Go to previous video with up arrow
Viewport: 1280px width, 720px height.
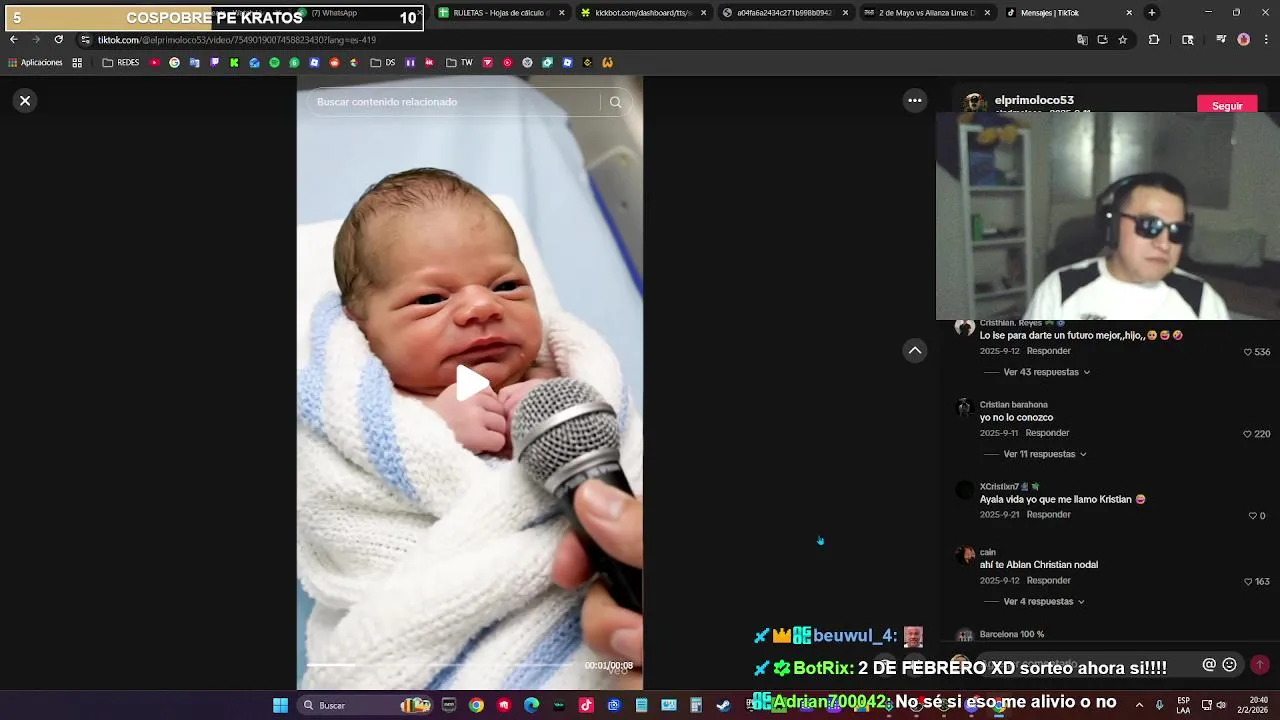pyautogui.click(x=914, y=350)
